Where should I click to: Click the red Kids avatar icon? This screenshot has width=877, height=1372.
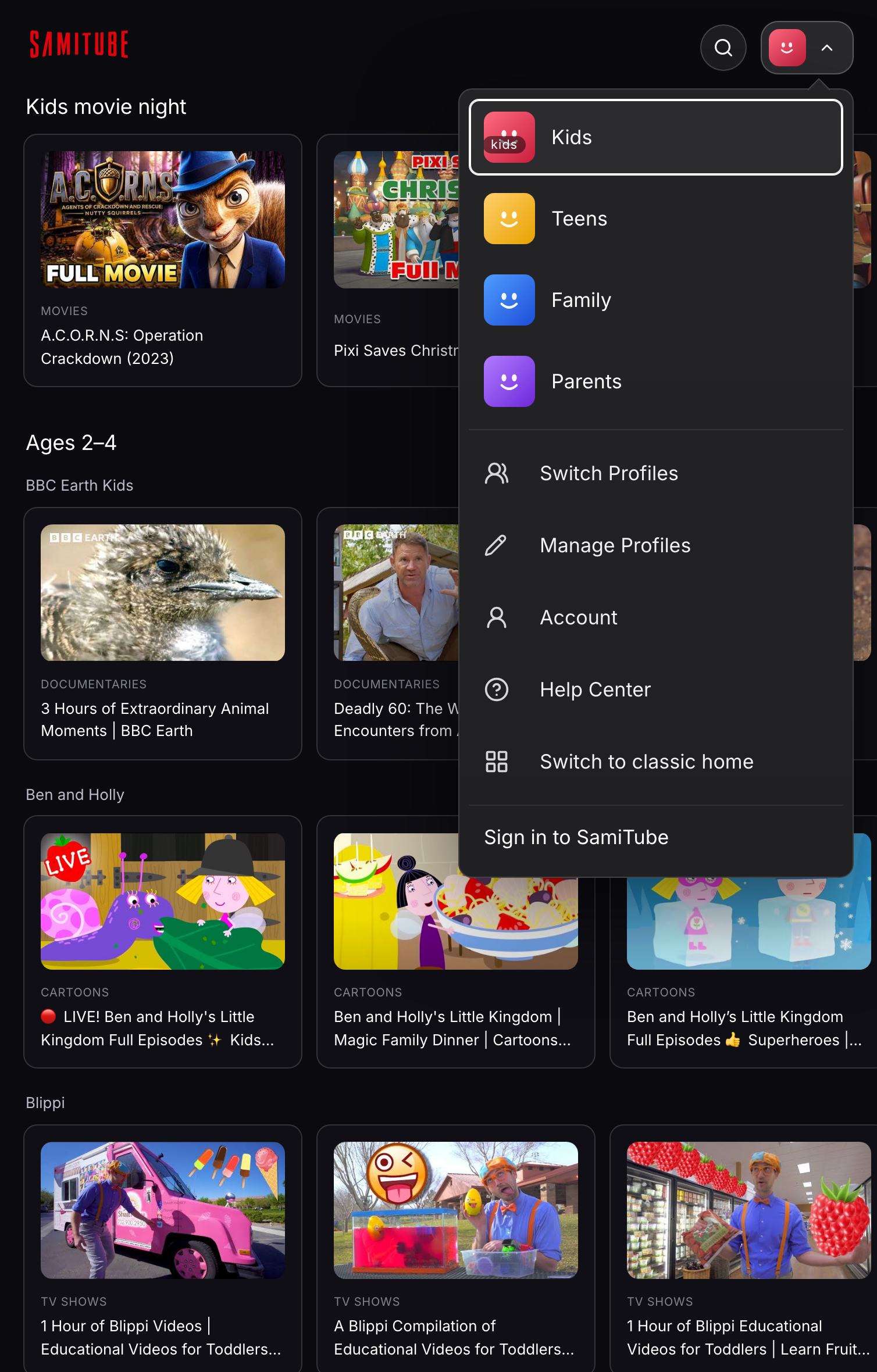[509, 137]
